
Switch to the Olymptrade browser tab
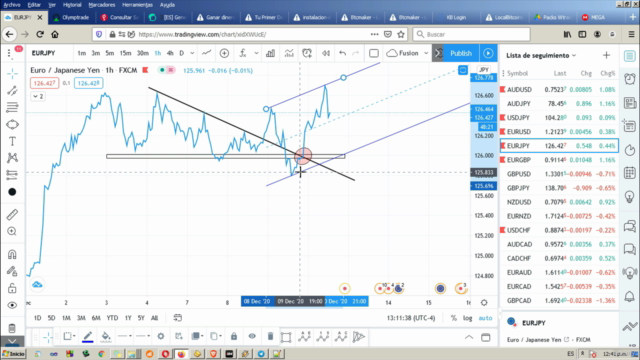tap(71, 17)
